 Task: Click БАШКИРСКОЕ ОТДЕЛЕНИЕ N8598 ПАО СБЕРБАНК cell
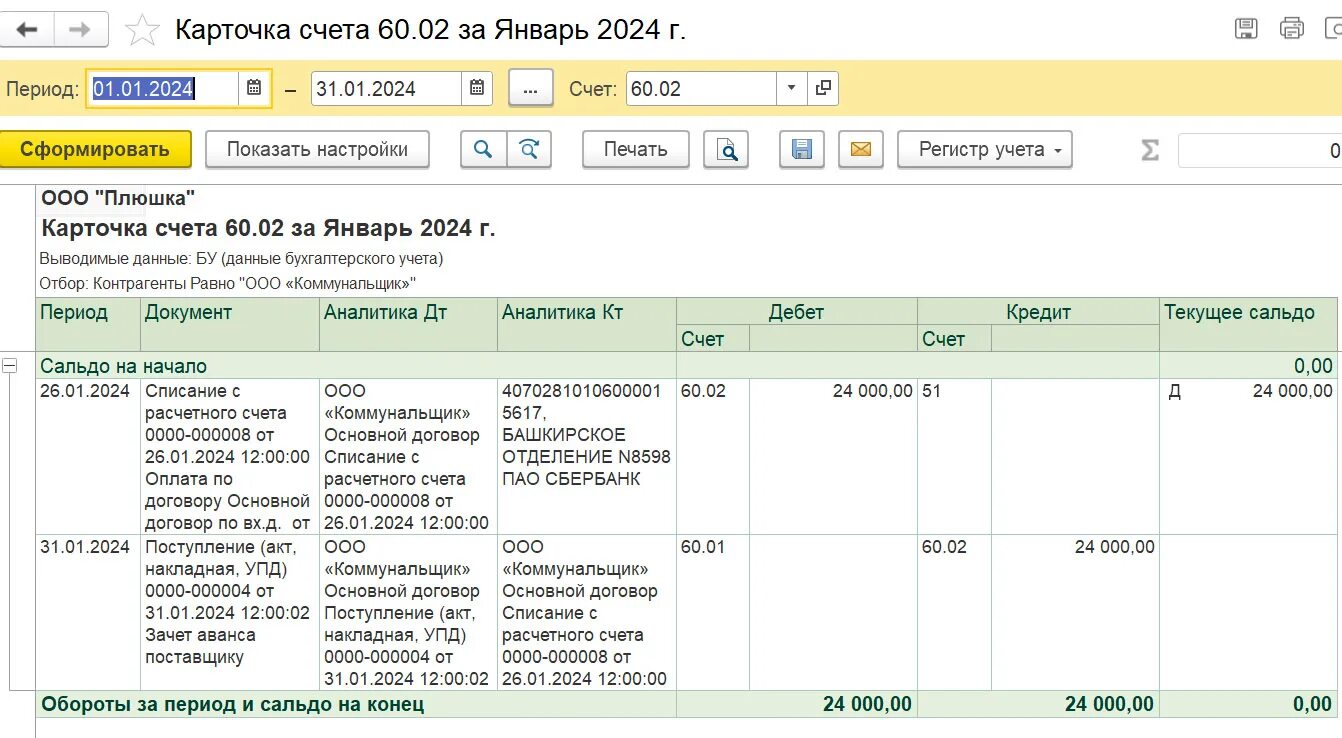click(587, 457)
